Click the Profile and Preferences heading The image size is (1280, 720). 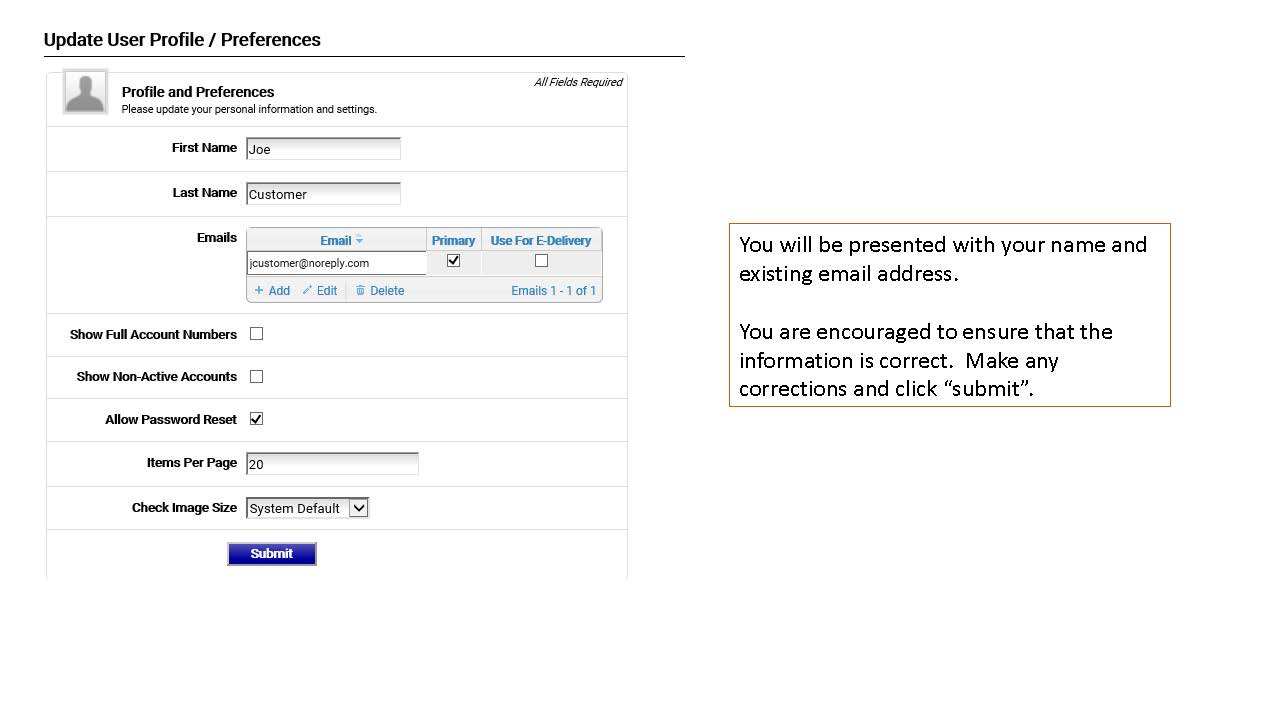tap(198, 92)
